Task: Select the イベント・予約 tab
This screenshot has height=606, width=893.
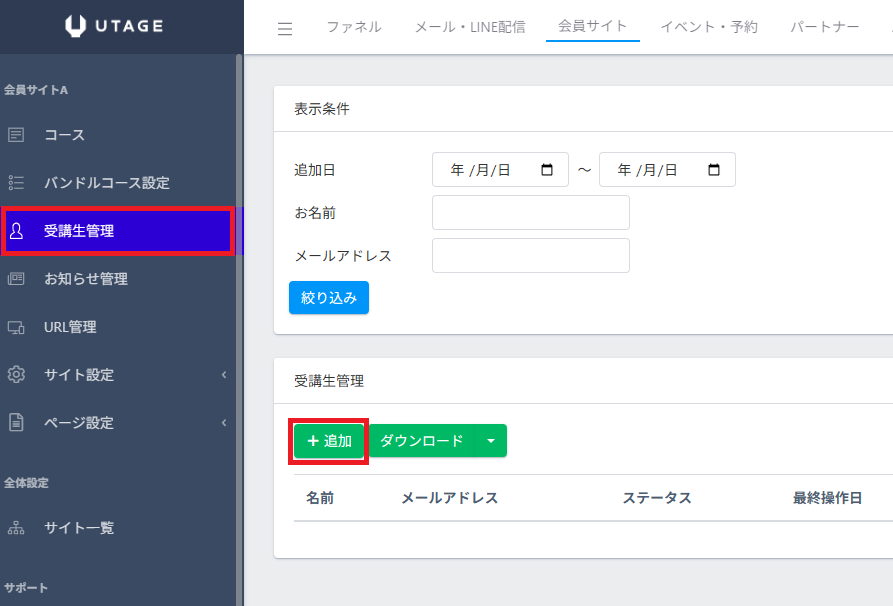Action: pyautogui.click(x=709, y=27)
